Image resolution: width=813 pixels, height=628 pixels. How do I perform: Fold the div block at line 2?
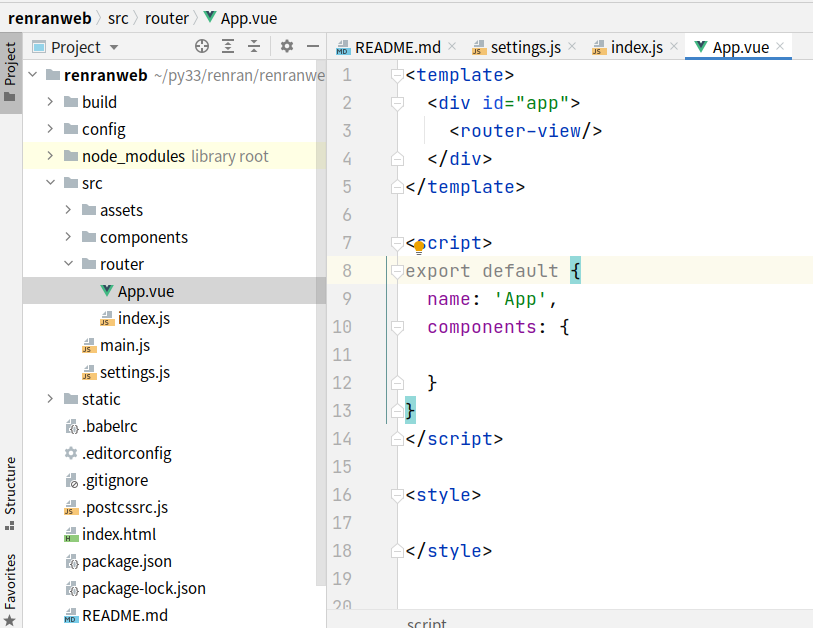tap(397, 103)
